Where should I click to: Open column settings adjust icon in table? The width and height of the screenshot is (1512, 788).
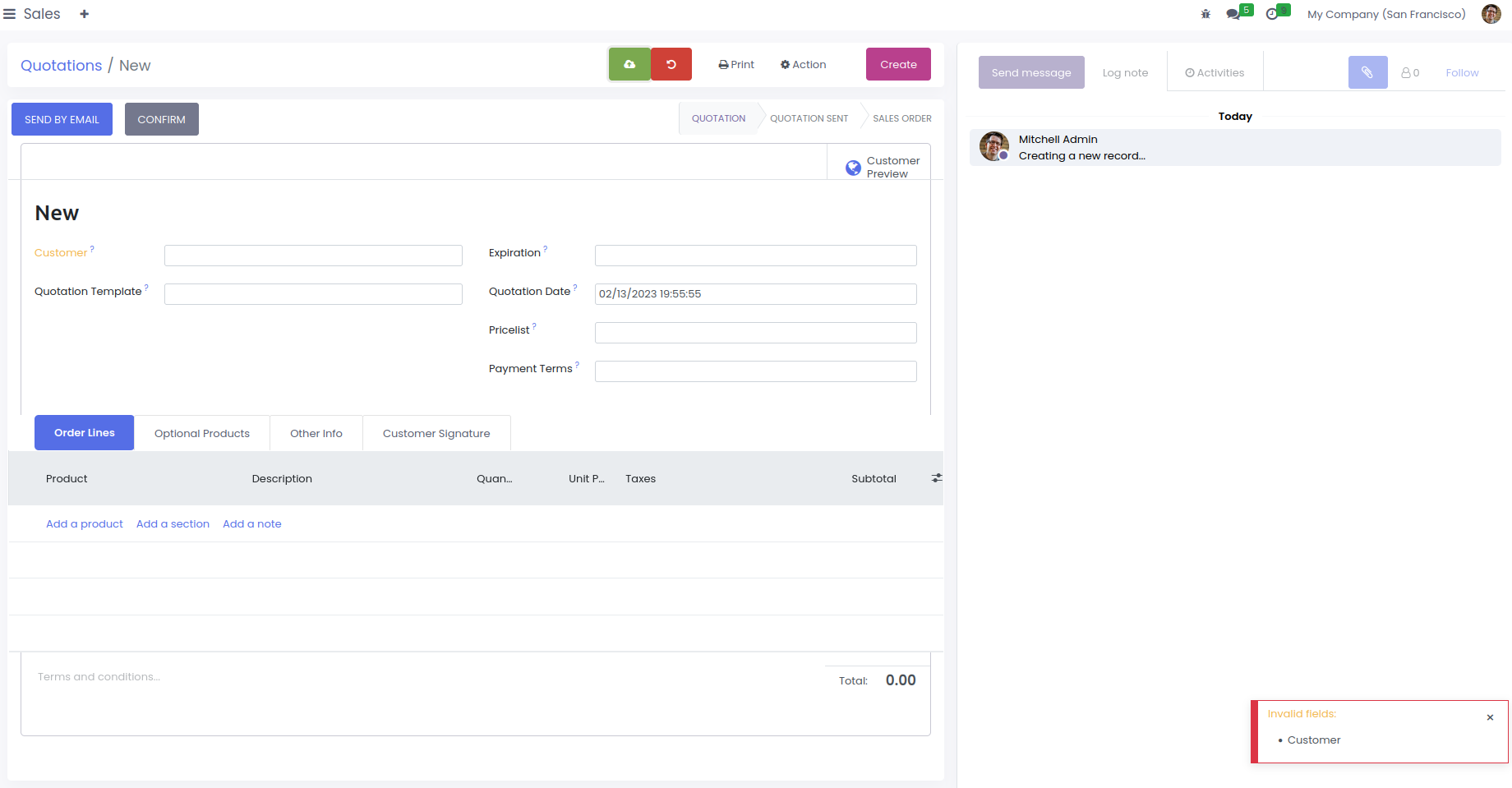click(x=936, y=478)
